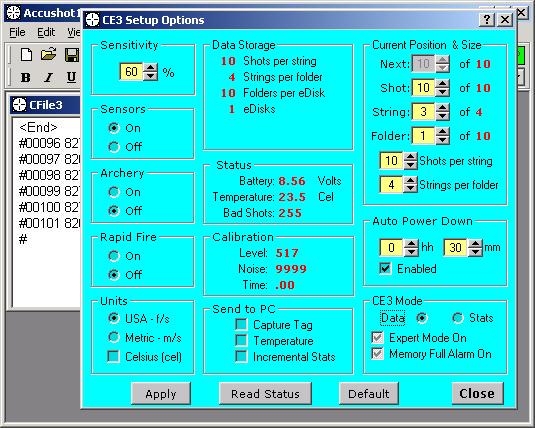This screenshot has width=535, height=428.
Task: Click the Apply button
Action: tap(161, 394)
